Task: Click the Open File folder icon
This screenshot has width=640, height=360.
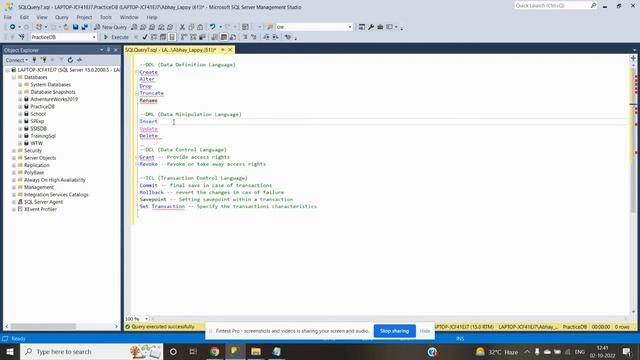Action: 66,27
